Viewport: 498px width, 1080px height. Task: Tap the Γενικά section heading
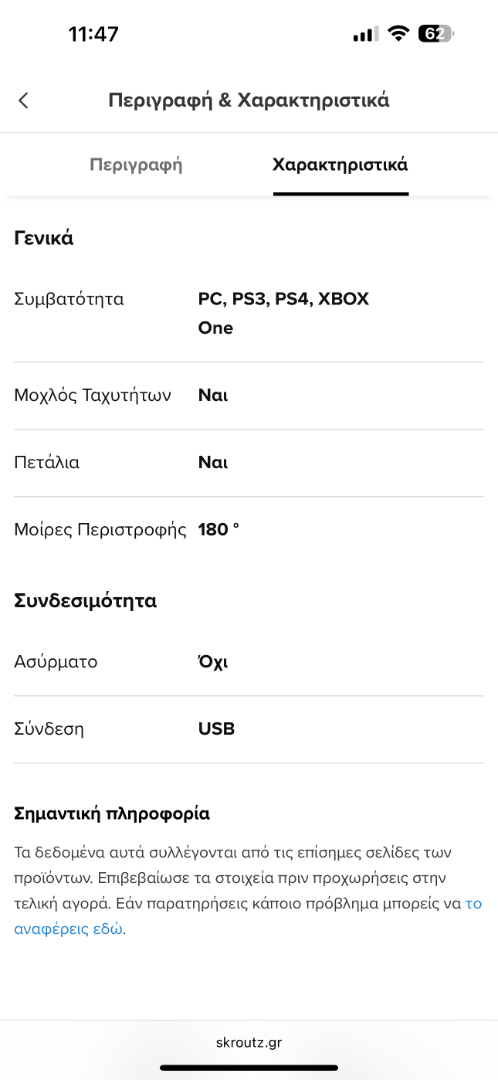point(43,239)
